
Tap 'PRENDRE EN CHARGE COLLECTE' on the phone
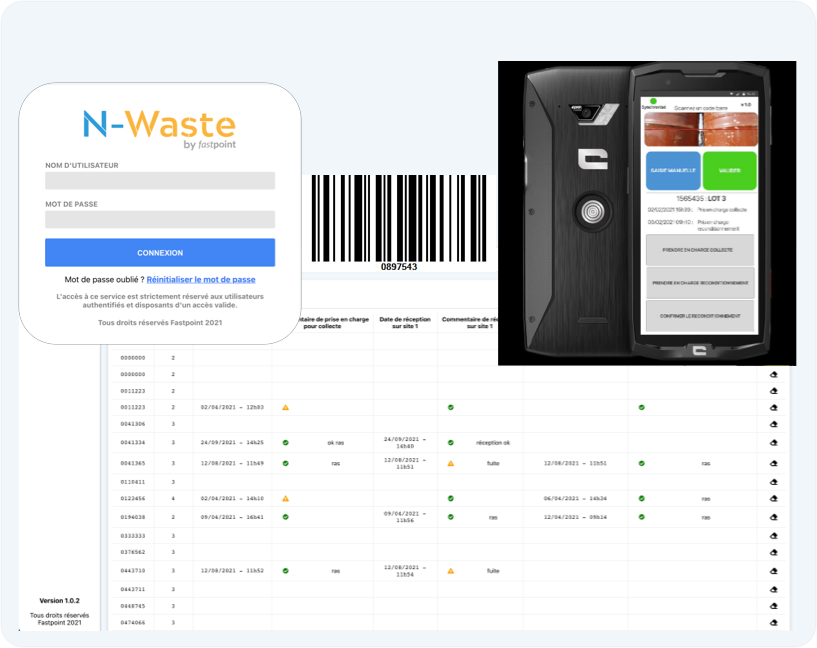pyautogui.click(x=700, y=250)
